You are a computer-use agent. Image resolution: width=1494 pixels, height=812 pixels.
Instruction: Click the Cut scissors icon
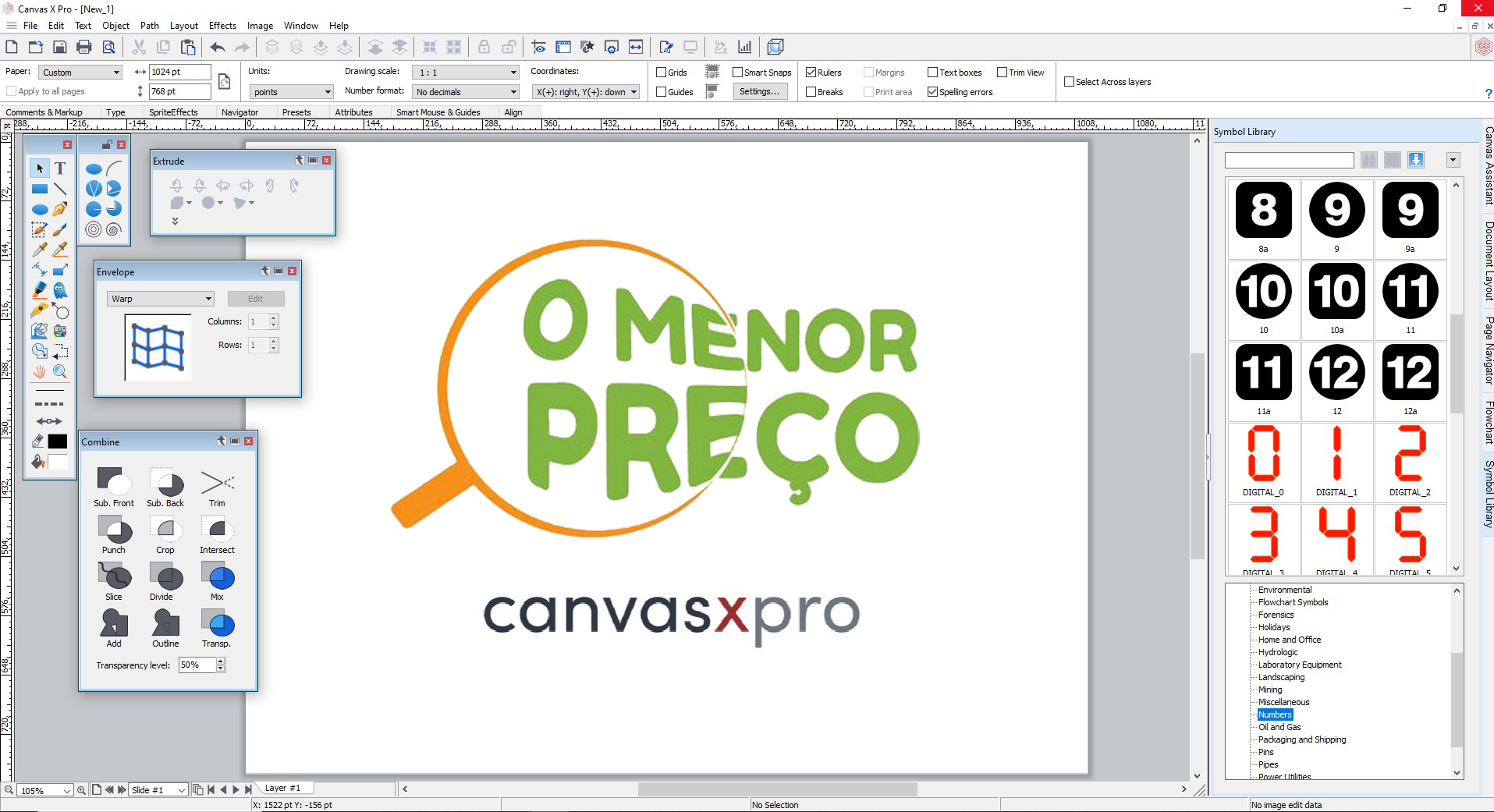click(x=139, y=47)
